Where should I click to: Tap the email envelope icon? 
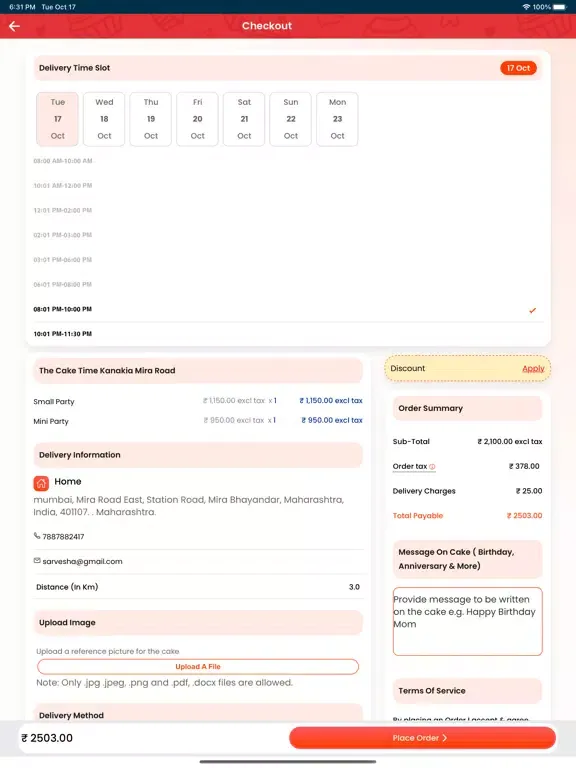(x=37, y=560)
